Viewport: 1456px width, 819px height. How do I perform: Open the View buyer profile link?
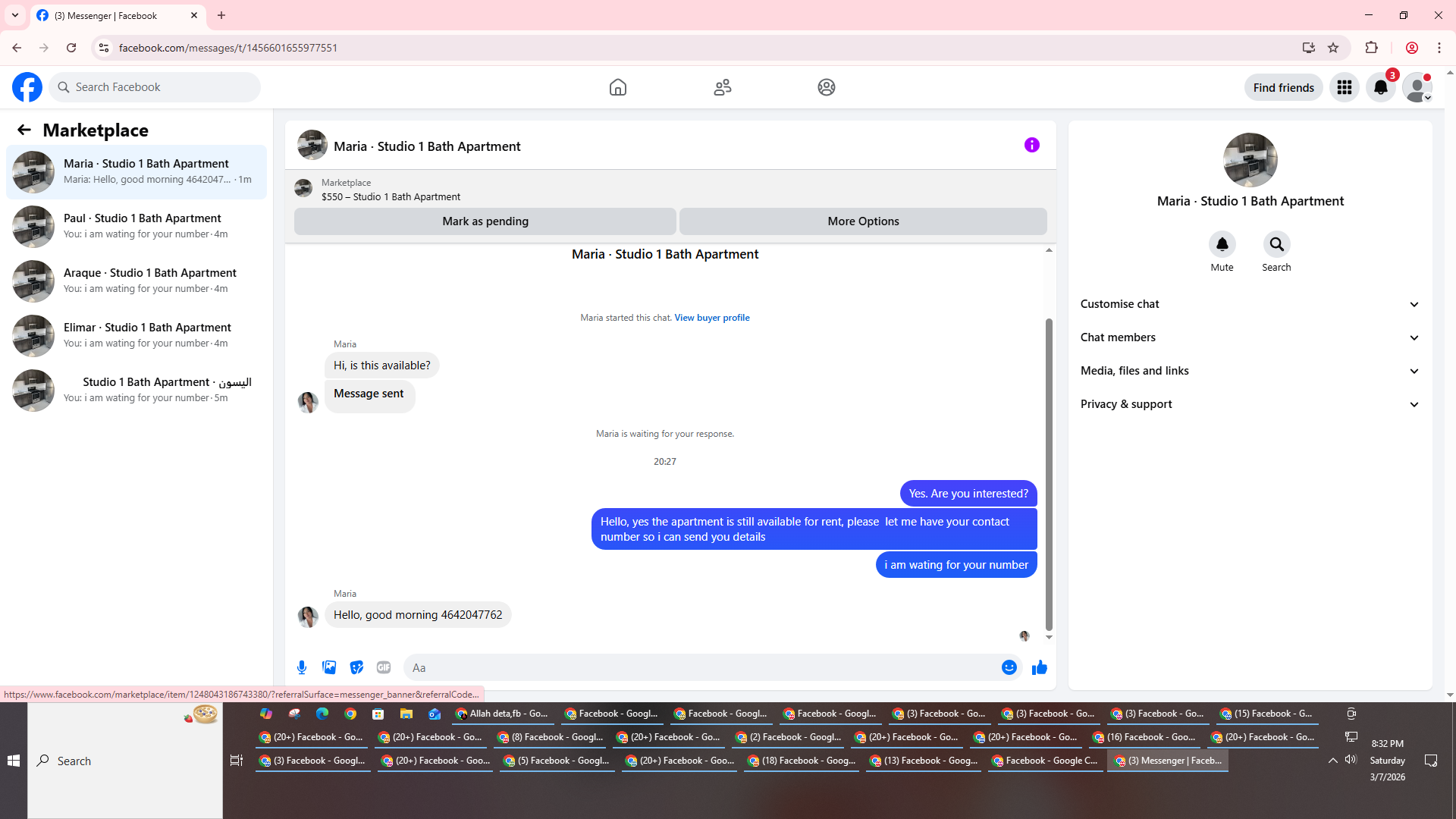[712, 318]
